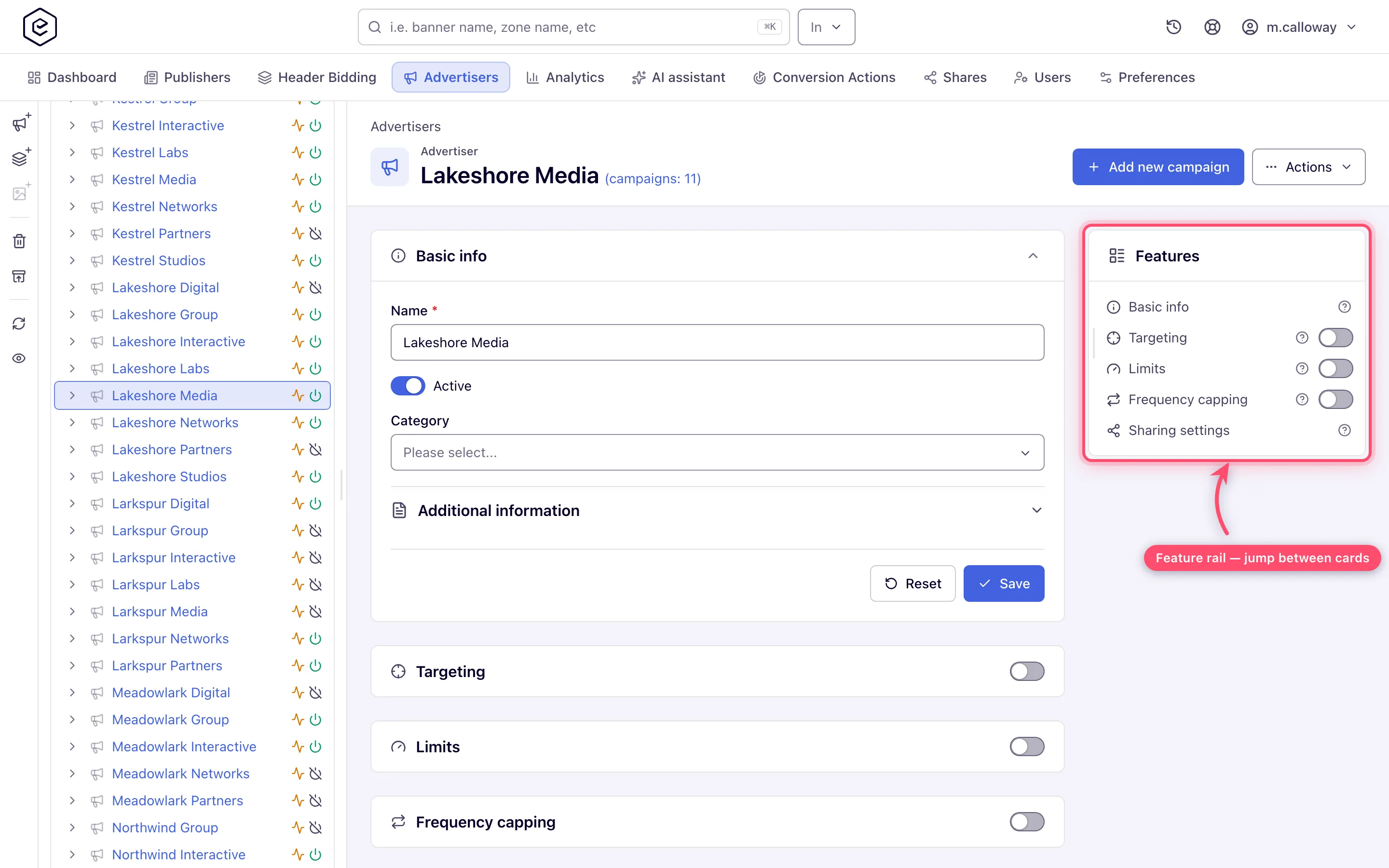
Task: Open the Analytics tab
Action: pyautogui.click(x=565, y=78)
